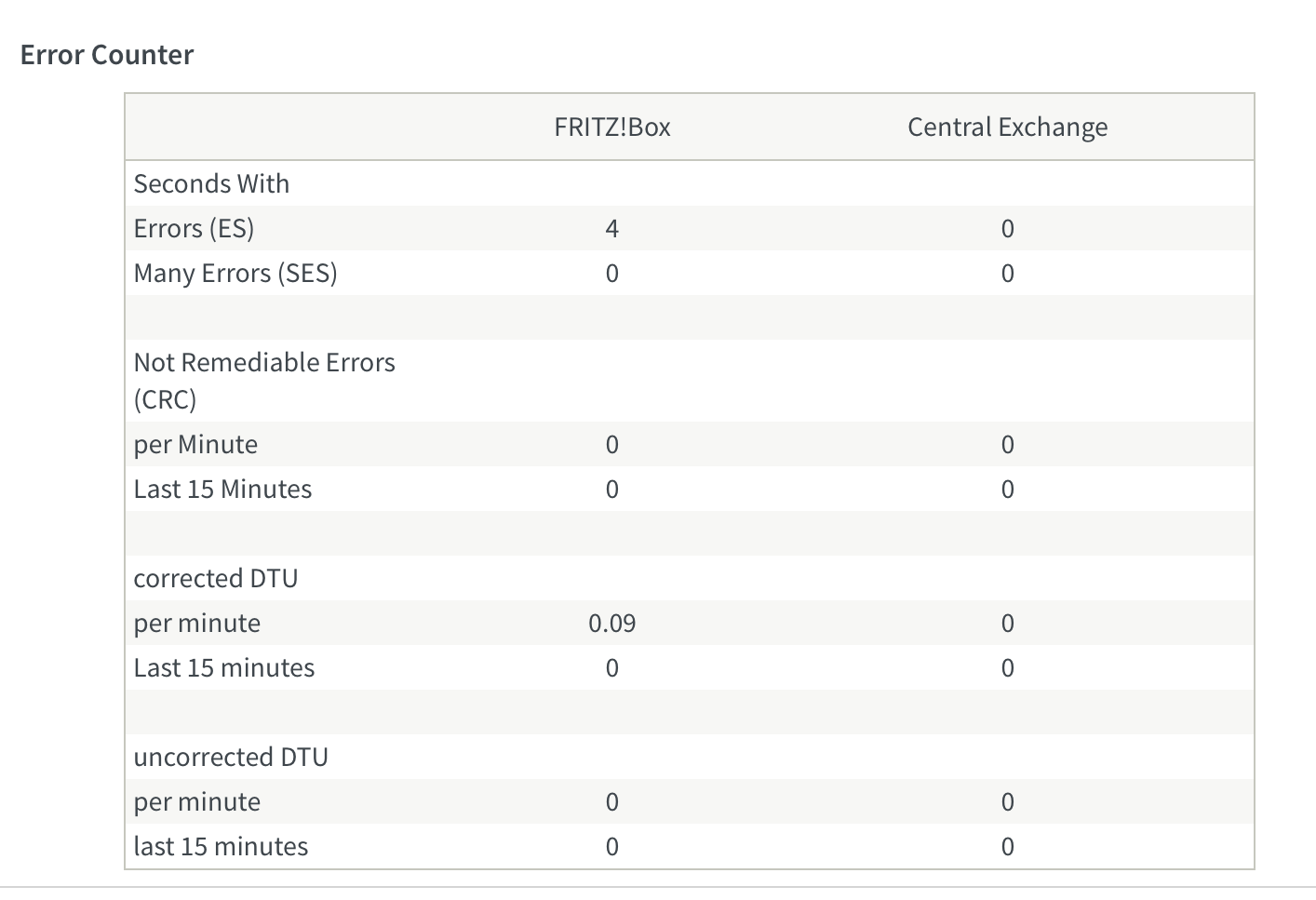Click the Many Errors (SES) label
The width and height of the screenshot is (1316, 900).
point(235,274)
